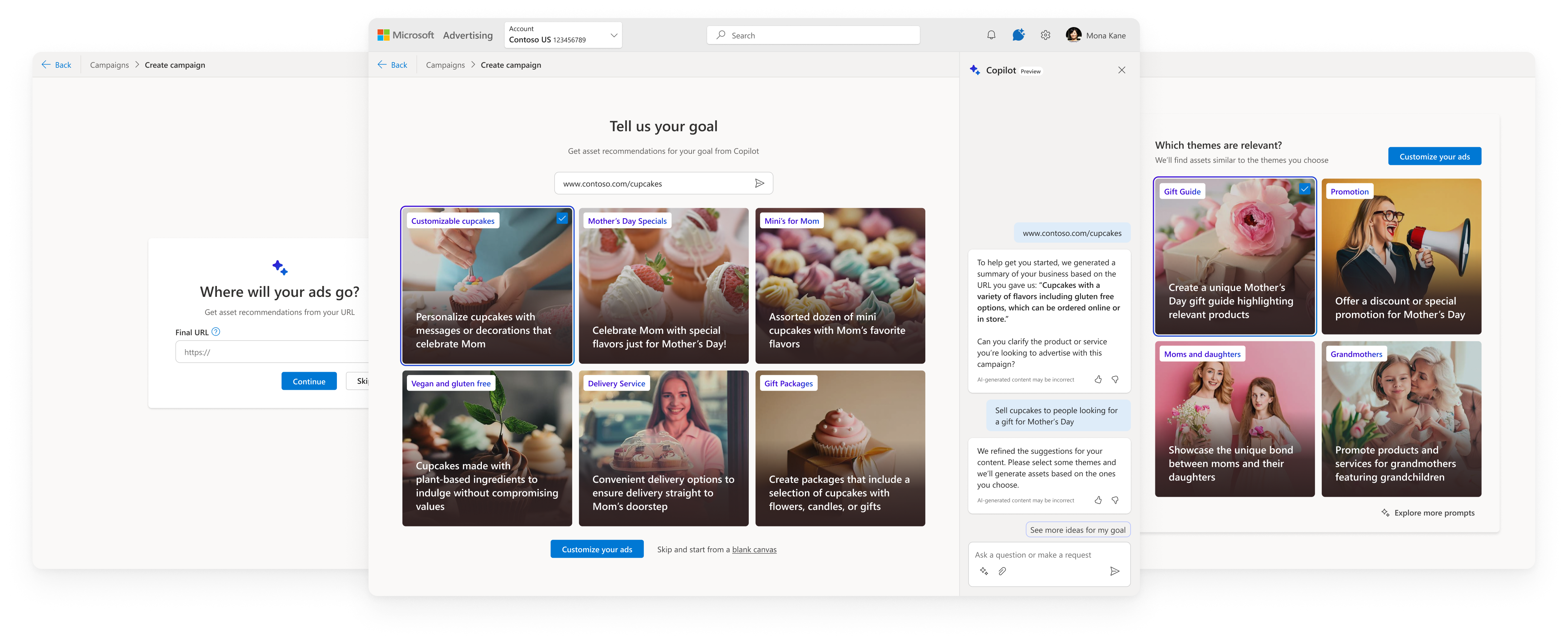Click the 'Mona Kane' user name

(1105, 35)
